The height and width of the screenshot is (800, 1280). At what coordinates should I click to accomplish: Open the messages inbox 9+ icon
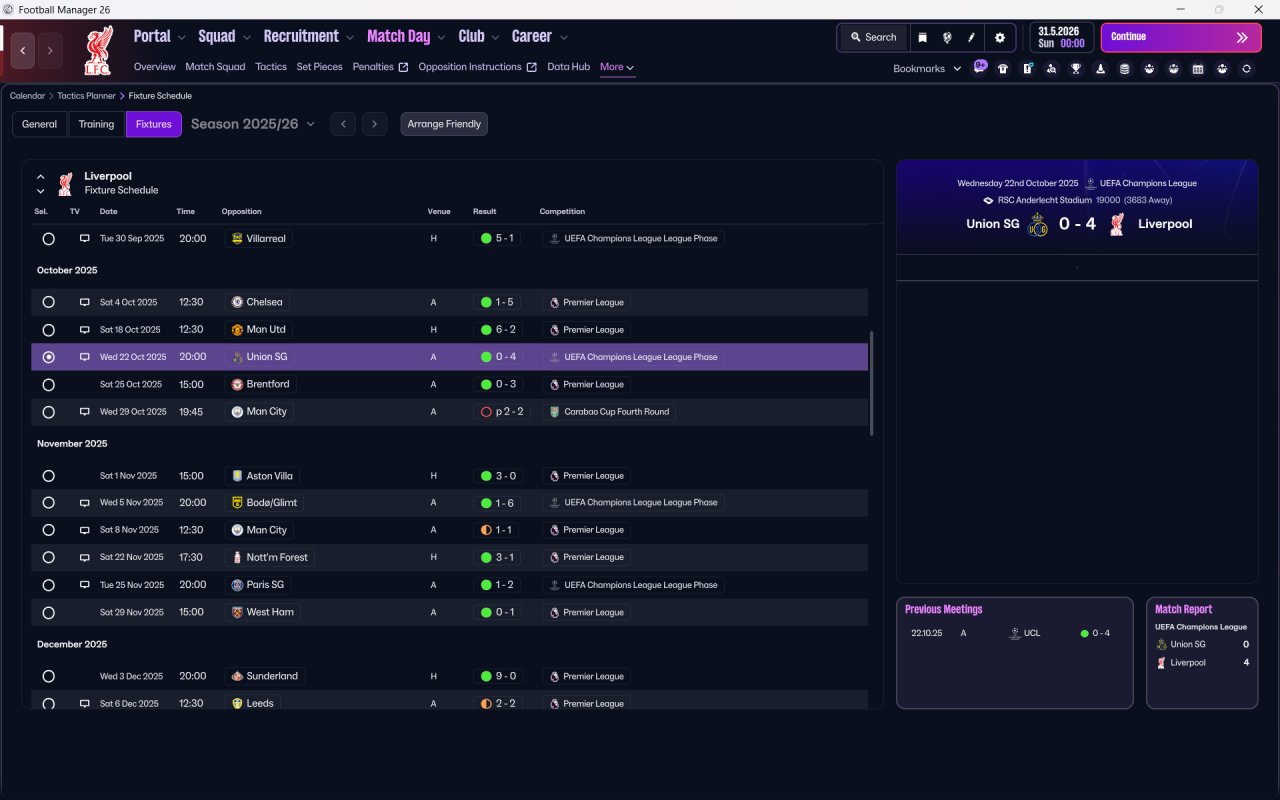[x=980, y=67]
